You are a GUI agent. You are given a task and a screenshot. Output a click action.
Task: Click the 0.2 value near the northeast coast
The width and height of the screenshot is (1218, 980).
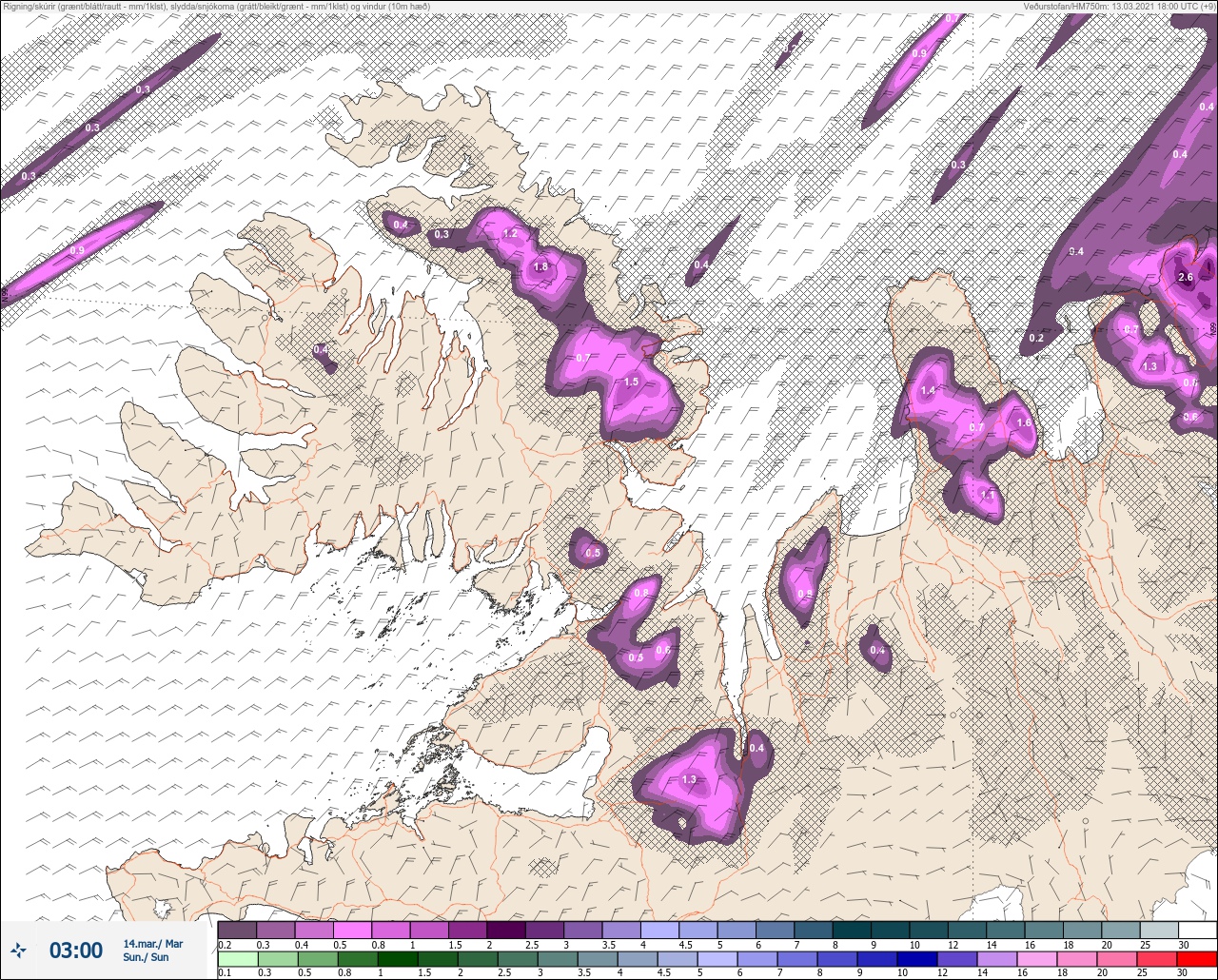1036,339
